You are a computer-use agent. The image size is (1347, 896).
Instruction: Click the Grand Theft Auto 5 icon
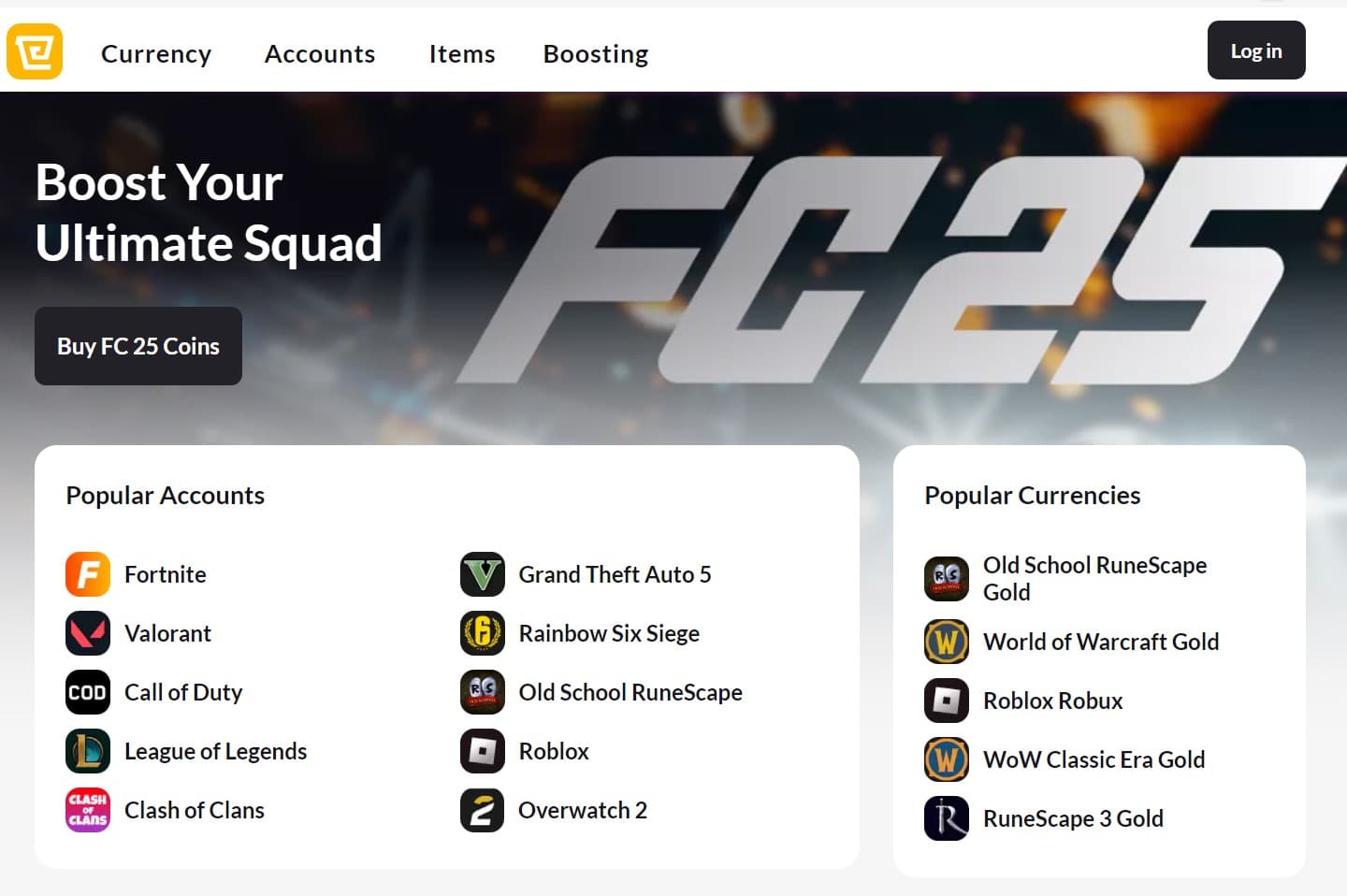(483, 574)
